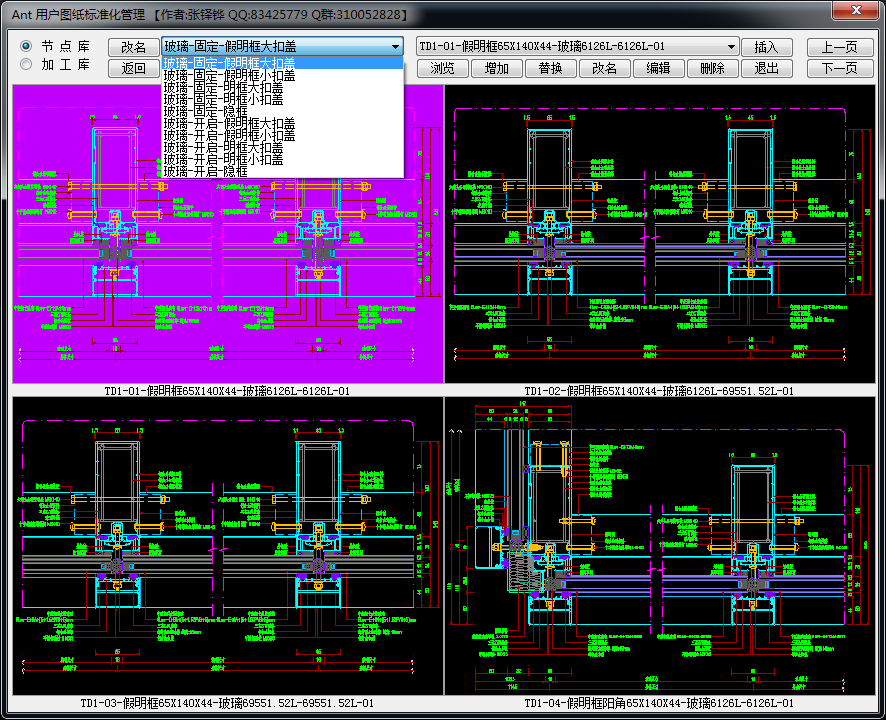
Task: Select the TD1-04 corner drawing thumbnail
Action: (x=660, y=545)
